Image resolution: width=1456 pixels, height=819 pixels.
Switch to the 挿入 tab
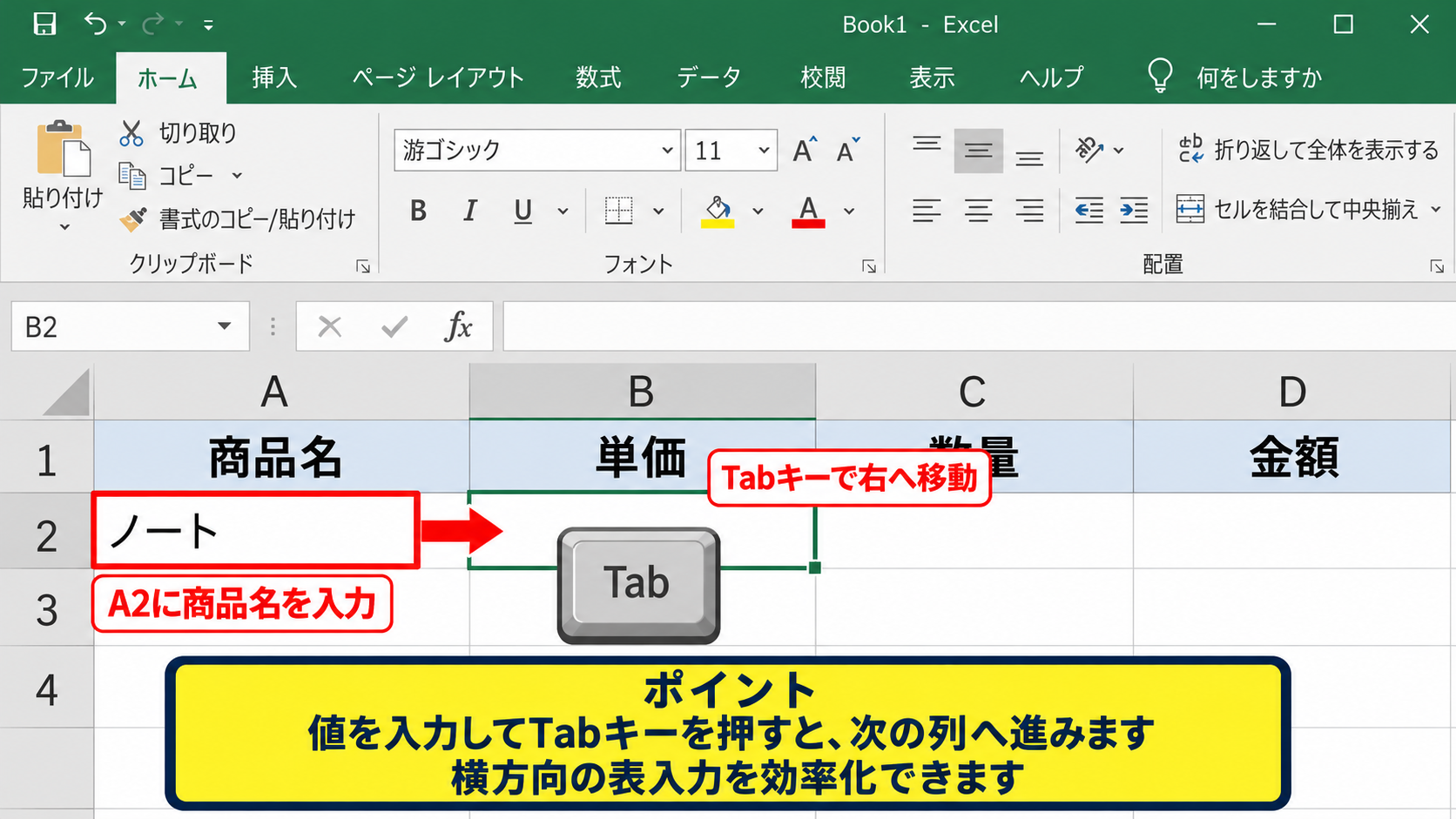pos(274,77)
